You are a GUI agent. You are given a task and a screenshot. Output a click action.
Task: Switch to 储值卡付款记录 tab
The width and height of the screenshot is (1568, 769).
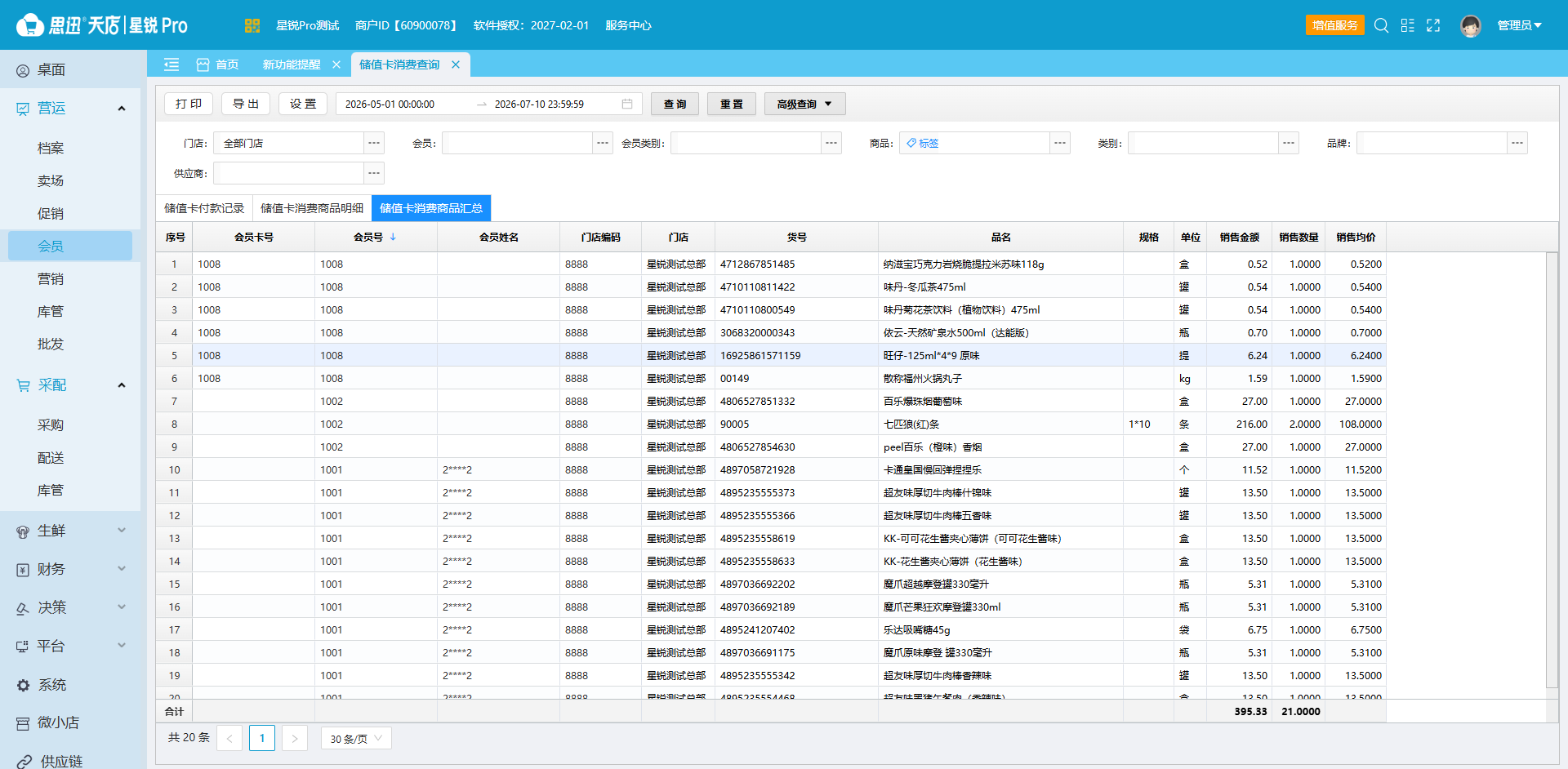(x=204, y=208)
